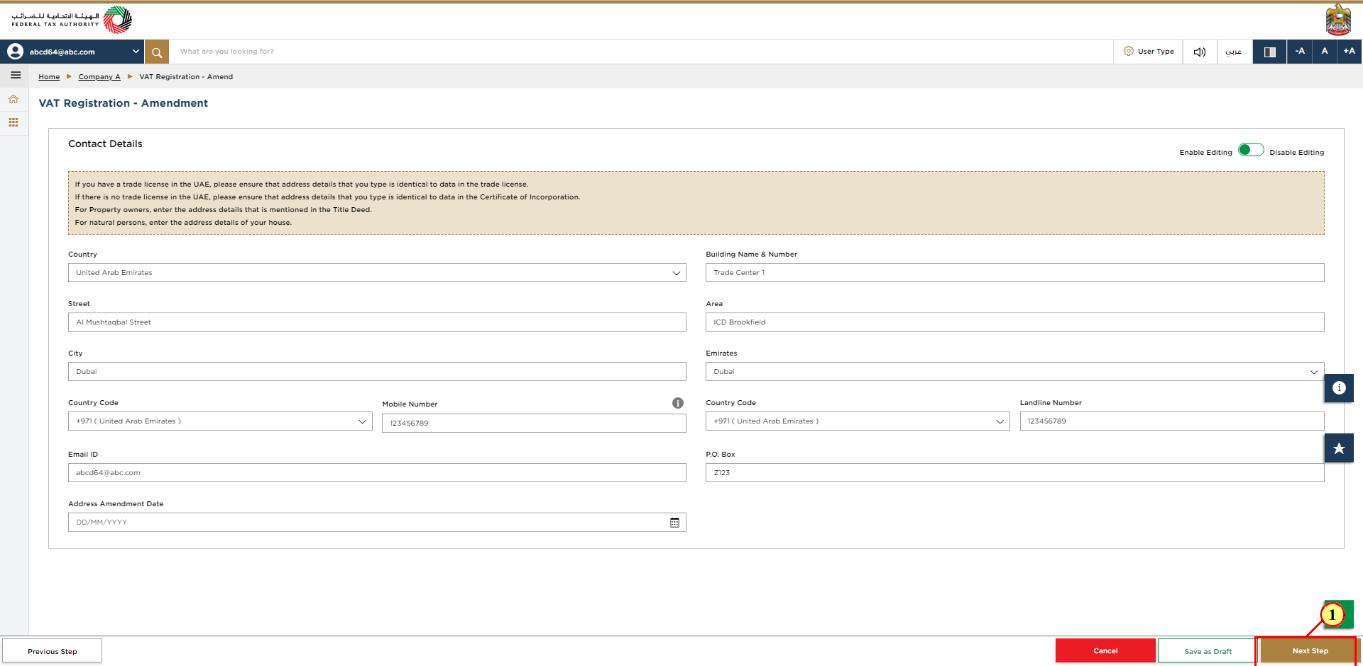
Task: Click 'VAT Registration - Amendment' page title
Action: [123, 103]
